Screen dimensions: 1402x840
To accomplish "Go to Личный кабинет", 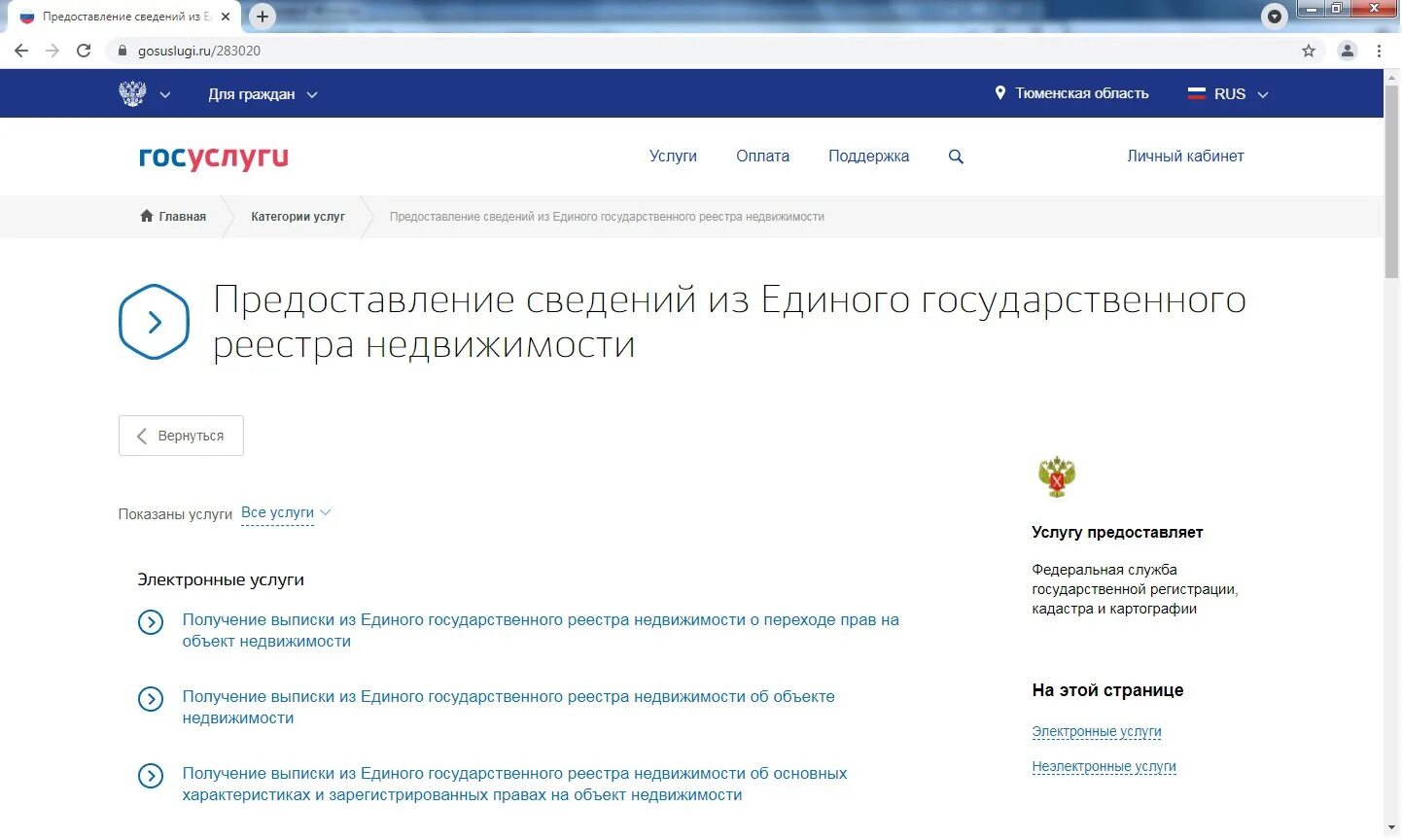I will click(x=1185, y=156).
